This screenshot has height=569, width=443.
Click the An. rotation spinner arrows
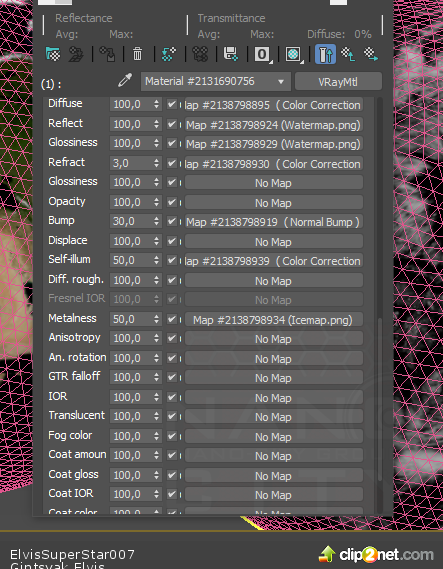tap(156, 358)
